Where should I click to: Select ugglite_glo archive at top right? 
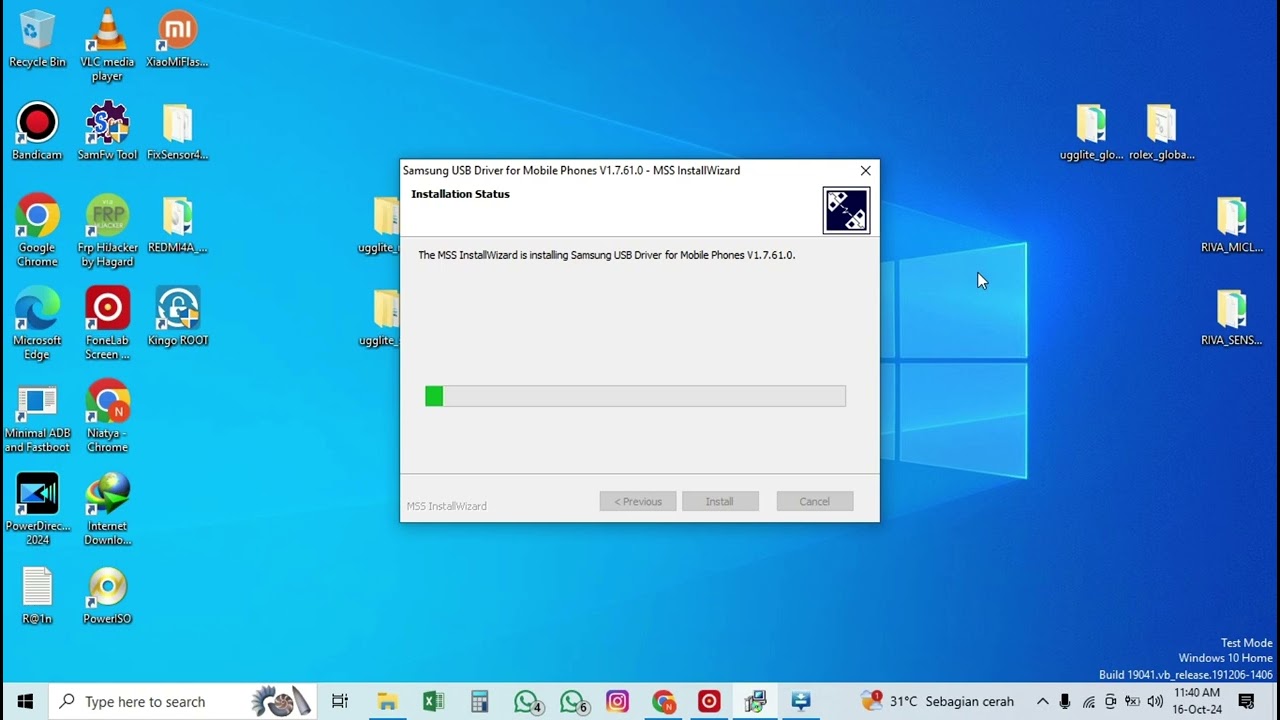(1091, 131)
